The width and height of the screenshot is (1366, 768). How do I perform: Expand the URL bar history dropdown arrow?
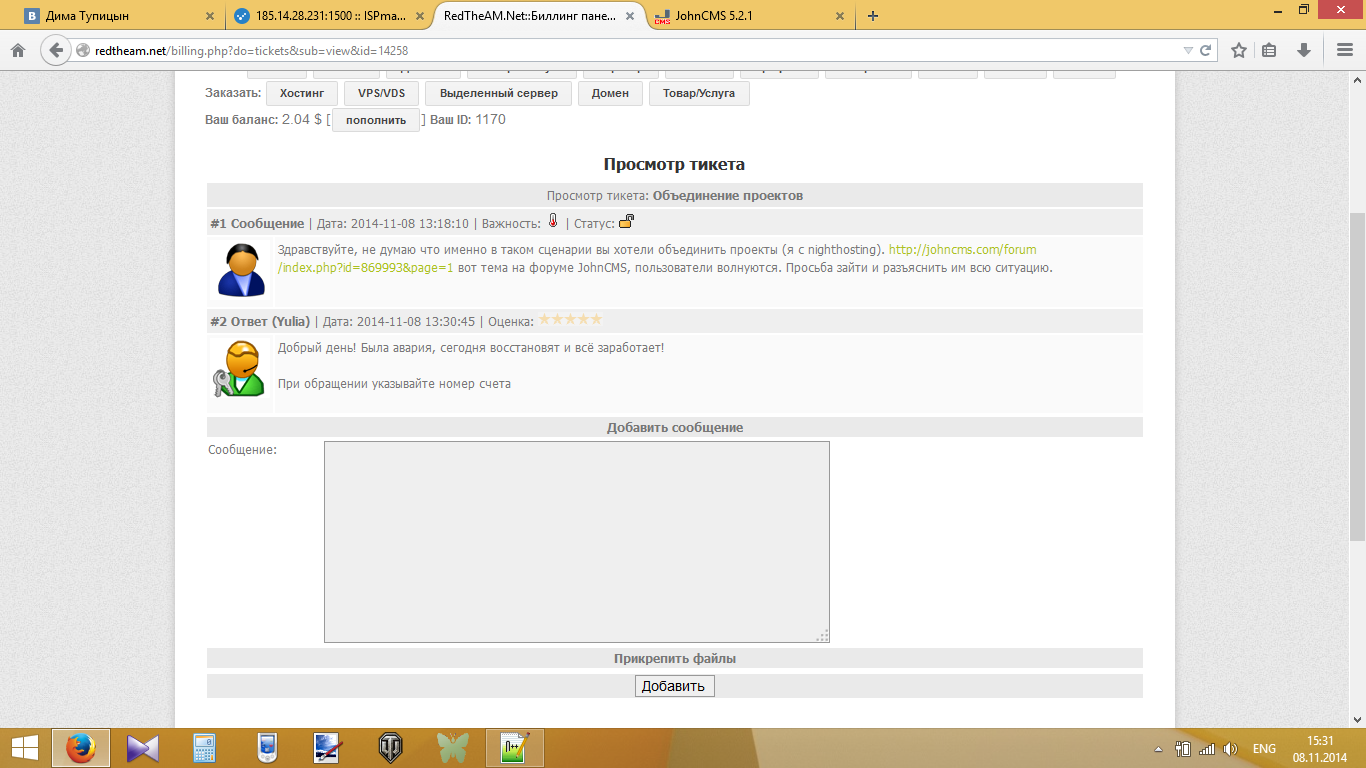click(1187, 50)
